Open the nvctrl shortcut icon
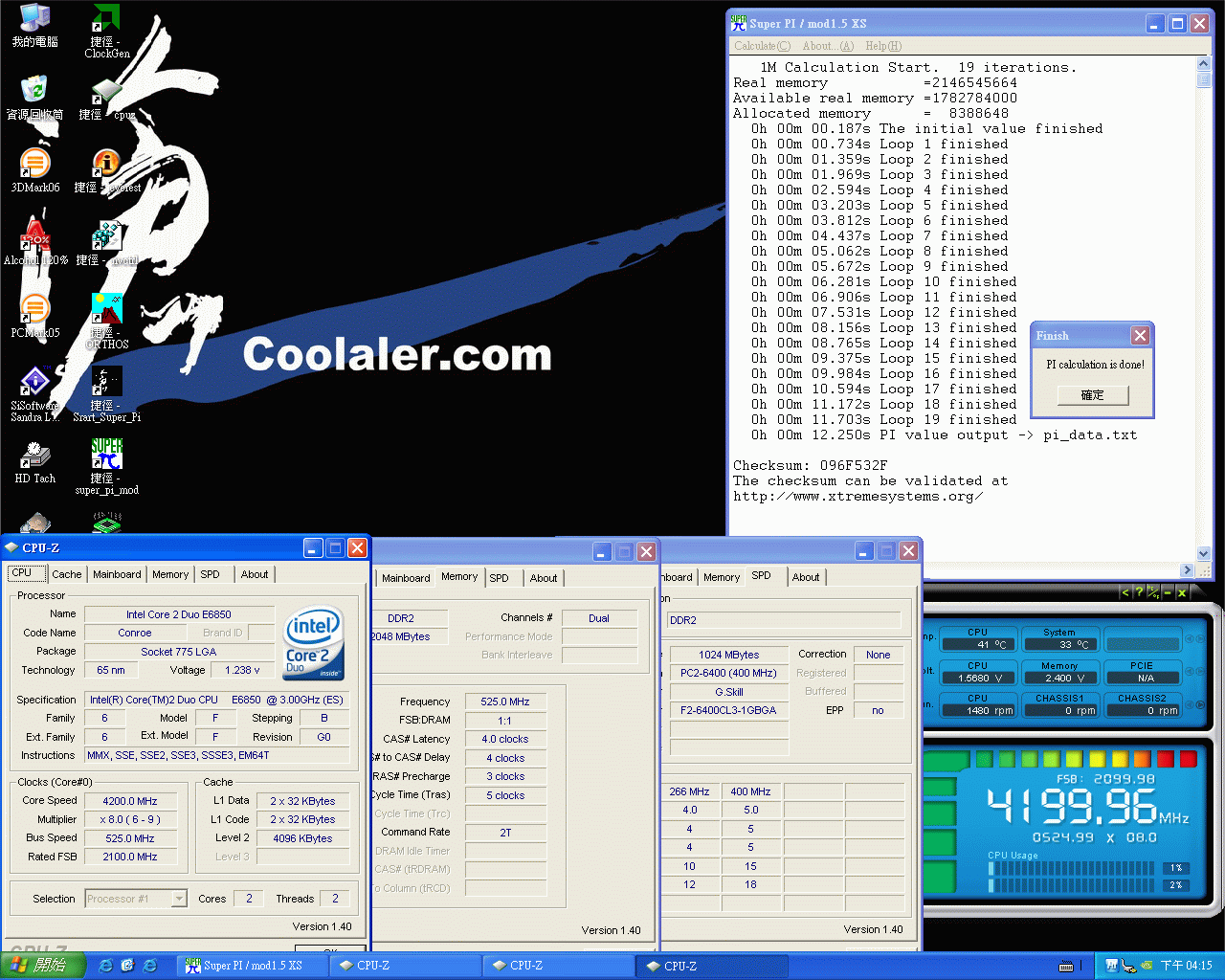Image resolution: width=1225 pixels, height=980 pixels. (x=106, y=244)
